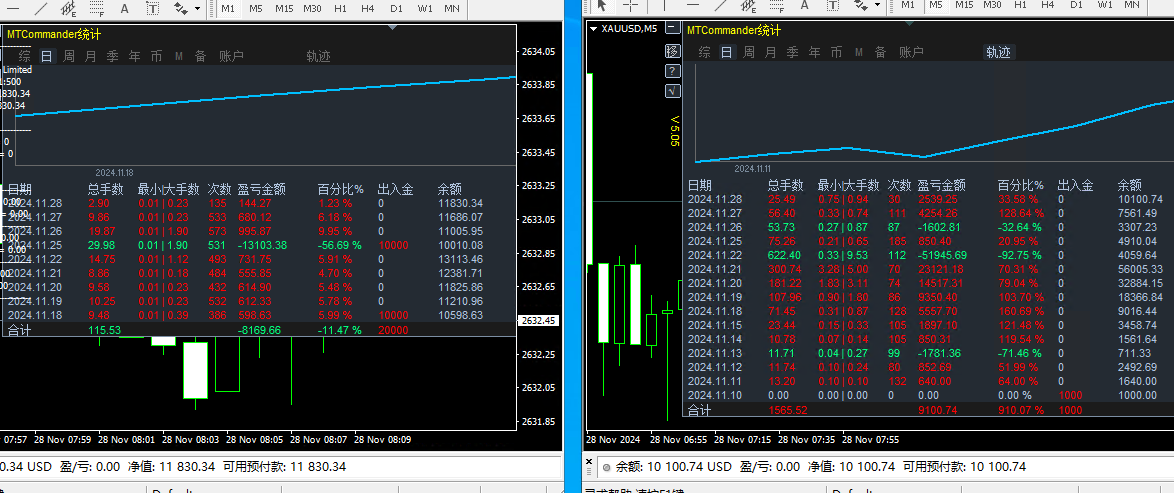Select Text Label (T) tool in left window toolbar

[x=153, y=9]
